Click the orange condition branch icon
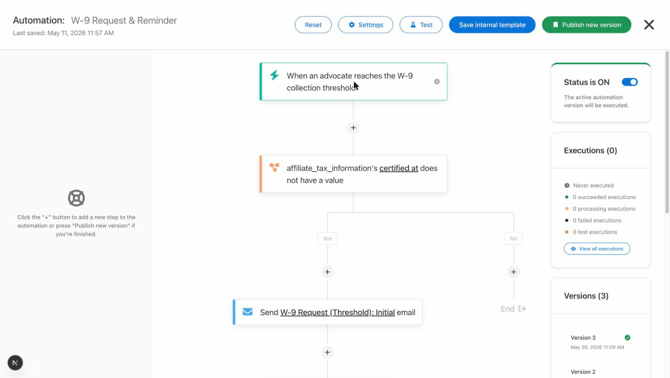 click(x=274, y=167)
